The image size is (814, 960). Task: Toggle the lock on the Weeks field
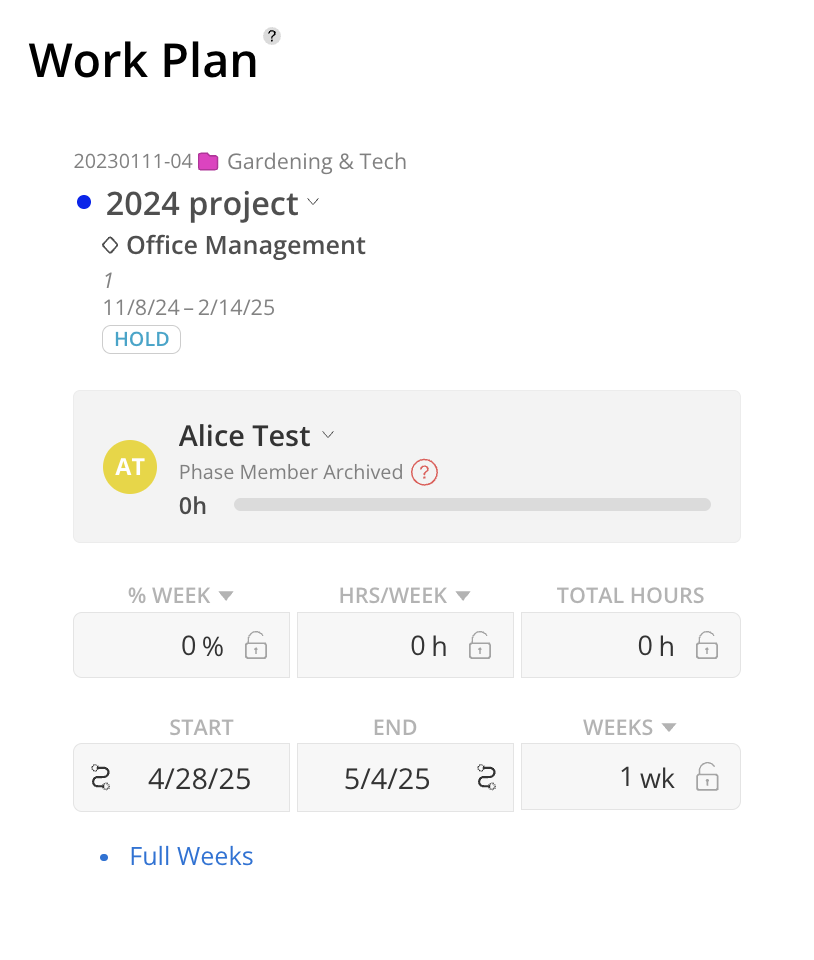click(x=707, y=777)
